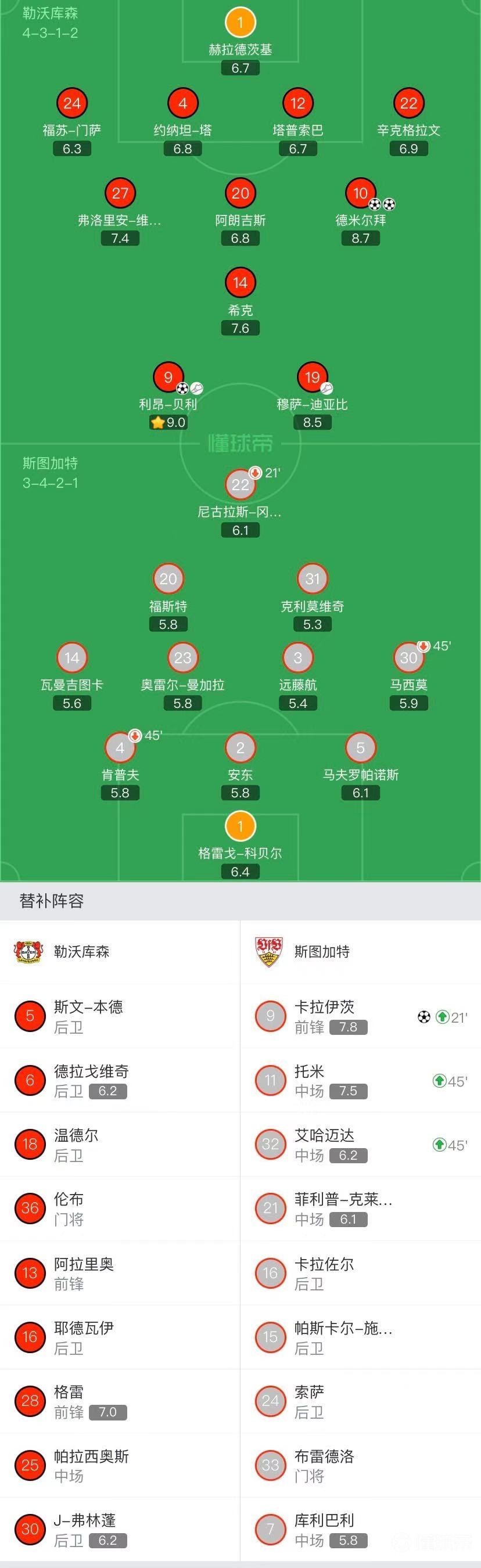The width and height of the screenshot is (481, 1568).
Task: Click 德米尔拜 rating badge 8.7
Action: point(360,239)
